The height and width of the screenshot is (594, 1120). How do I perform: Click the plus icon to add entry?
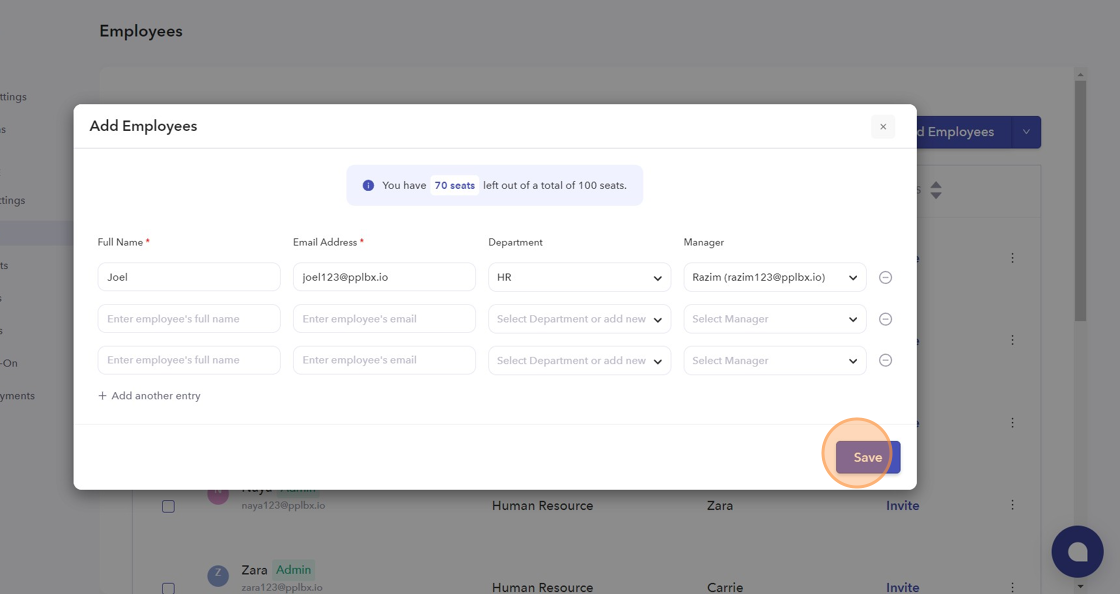point(103,396)
